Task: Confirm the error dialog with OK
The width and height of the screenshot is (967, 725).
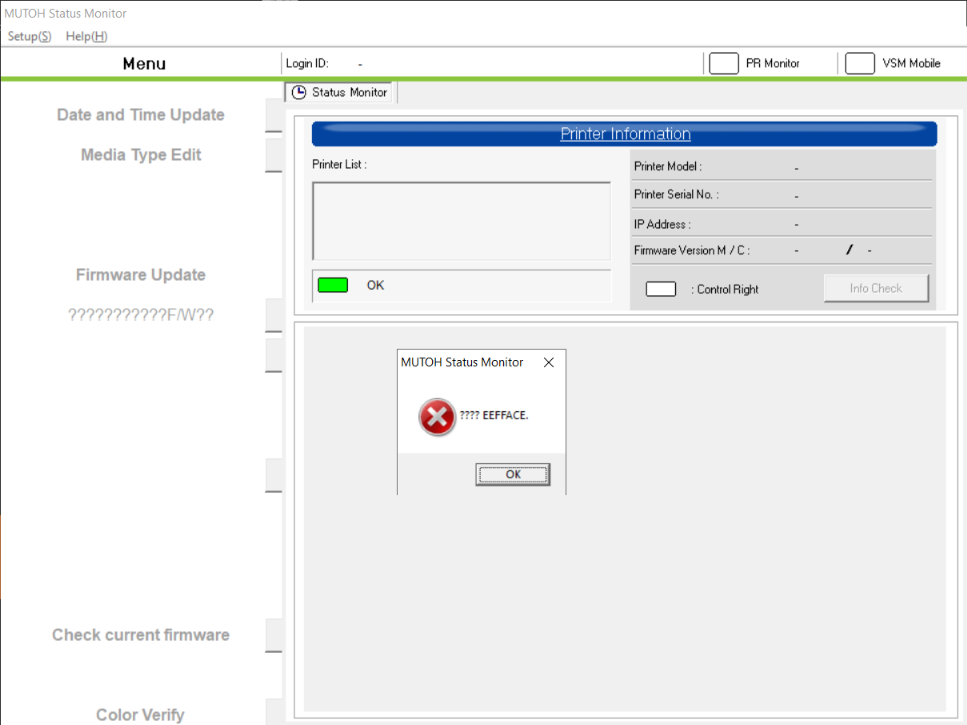Action: 512,474
